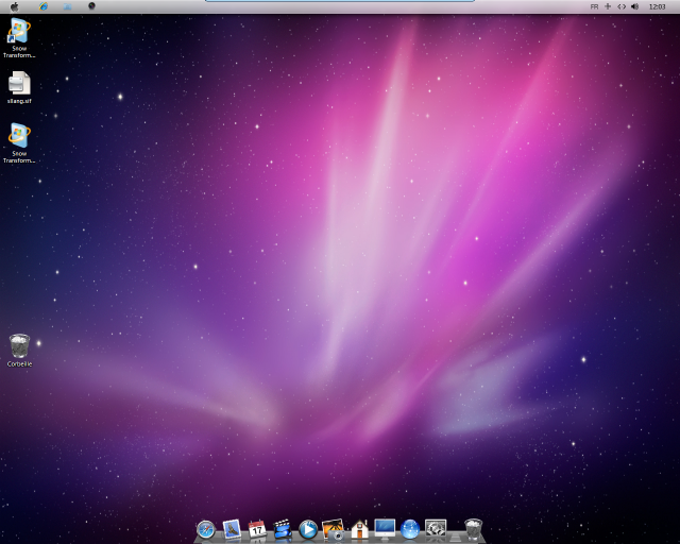Click the angle-brackets tray icon

621,7
